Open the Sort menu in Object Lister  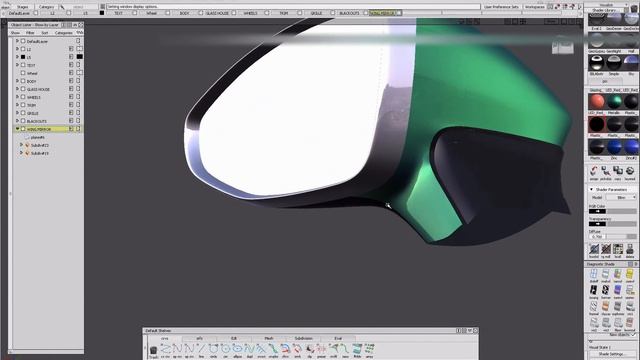click(x=44, y=33)
